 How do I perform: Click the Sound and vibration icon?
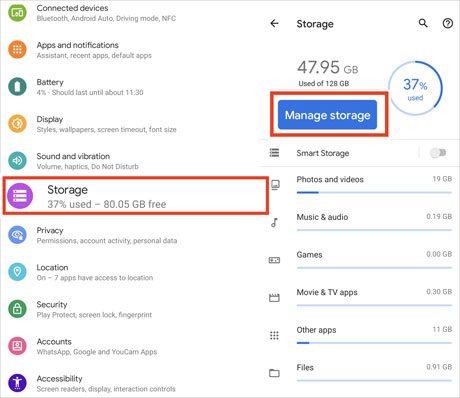(x=17, y=161)
